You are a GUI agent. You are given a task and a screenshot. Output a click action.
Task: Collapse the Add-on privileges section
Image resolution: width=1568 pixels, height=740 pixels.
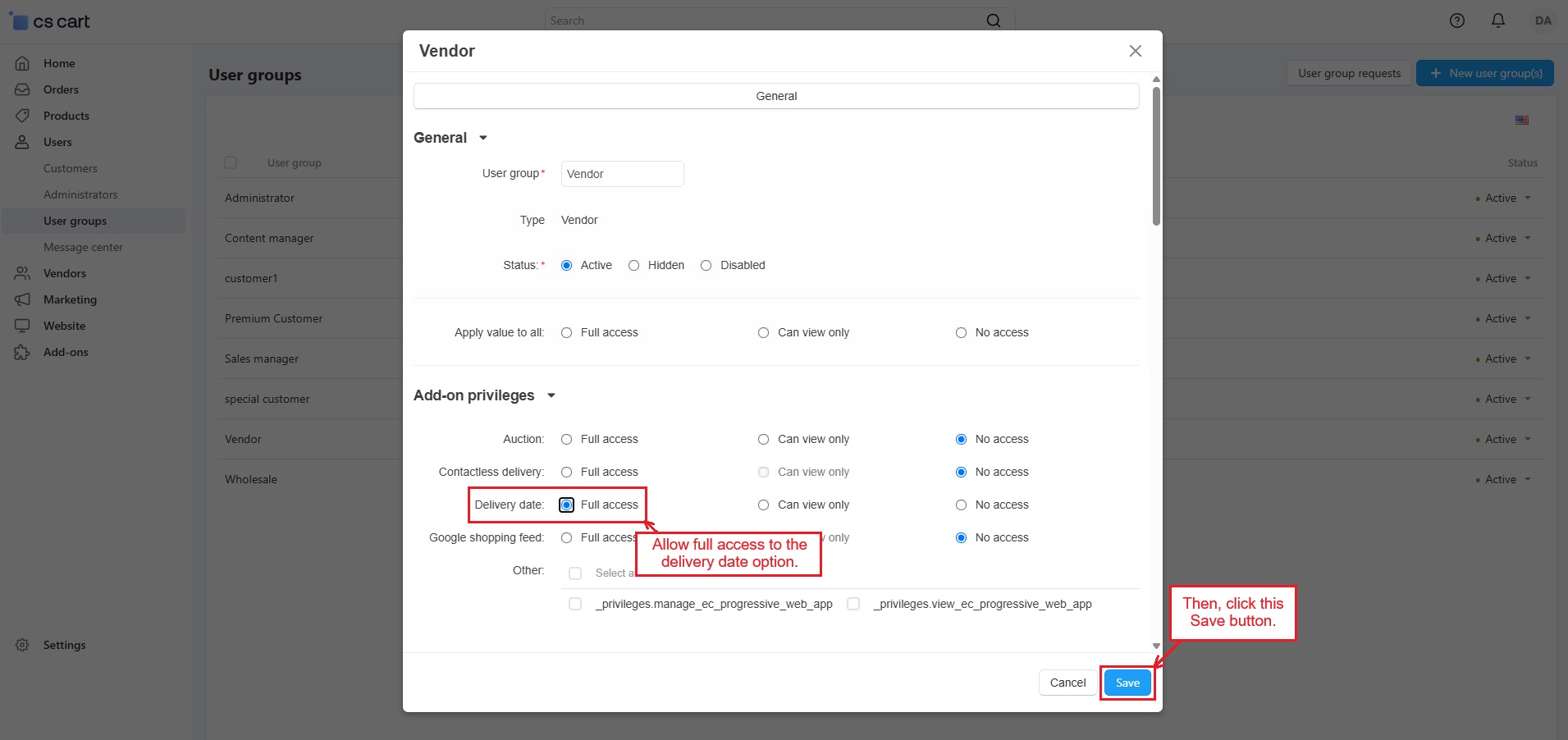(551, 395)
